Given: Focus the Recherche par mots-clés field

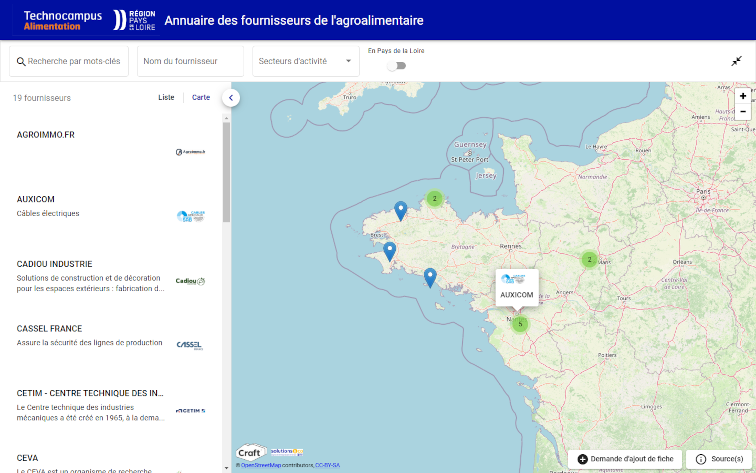Looking at the screenshot, I should 69,61.
